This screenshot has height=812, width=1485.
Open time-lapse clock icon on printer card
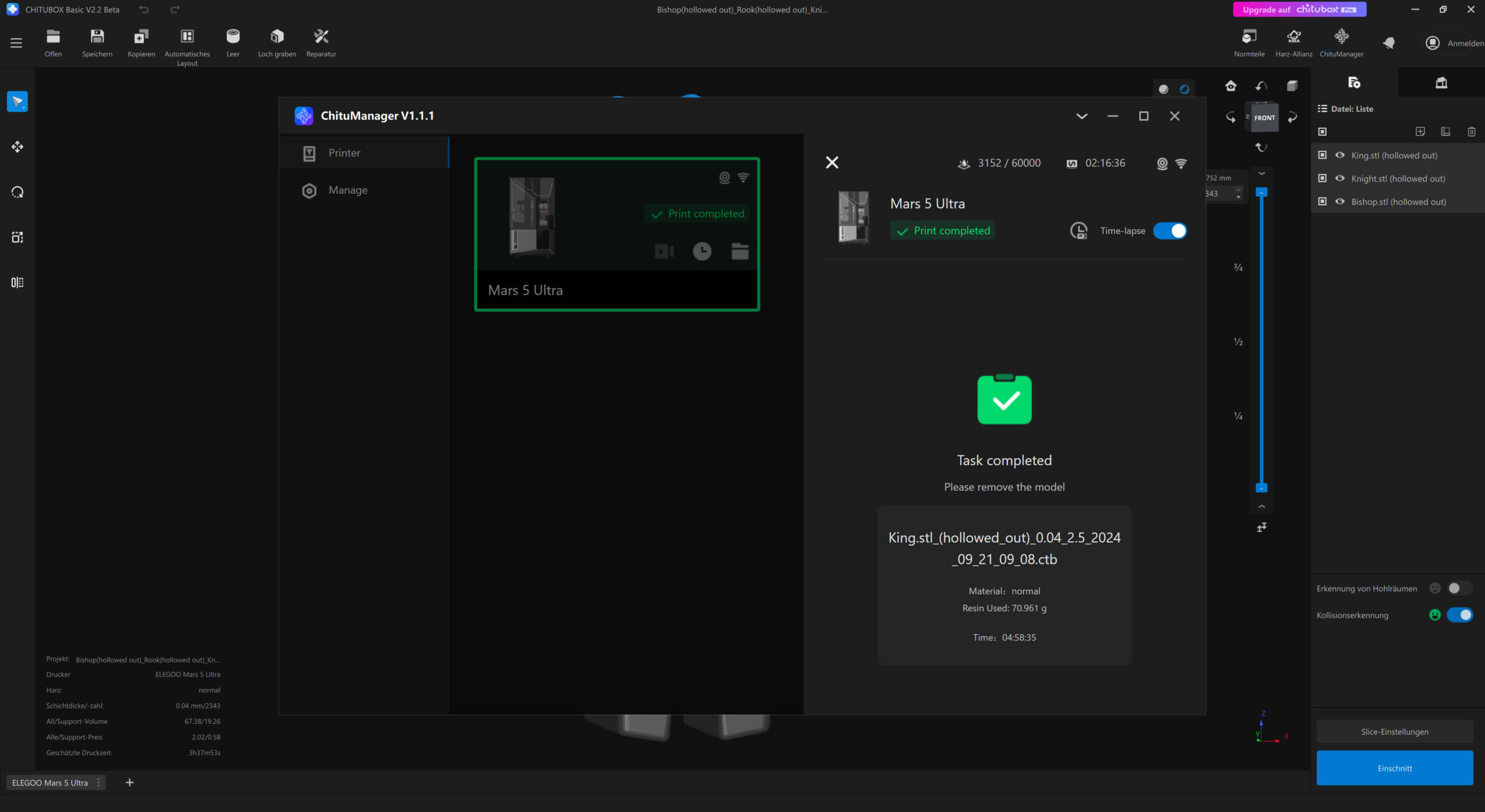click(702, 251)
